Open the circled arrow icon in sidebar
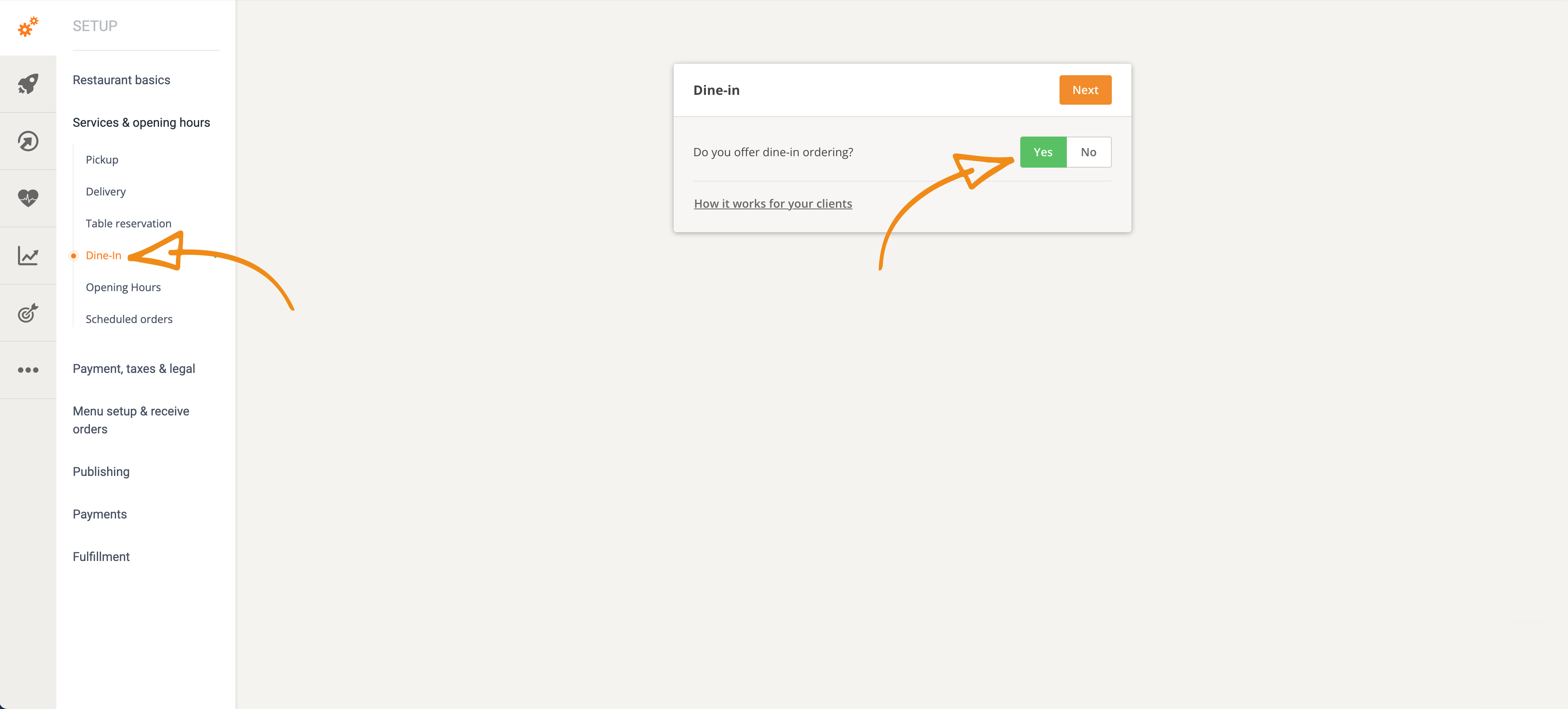 click(x=28, y=141)
